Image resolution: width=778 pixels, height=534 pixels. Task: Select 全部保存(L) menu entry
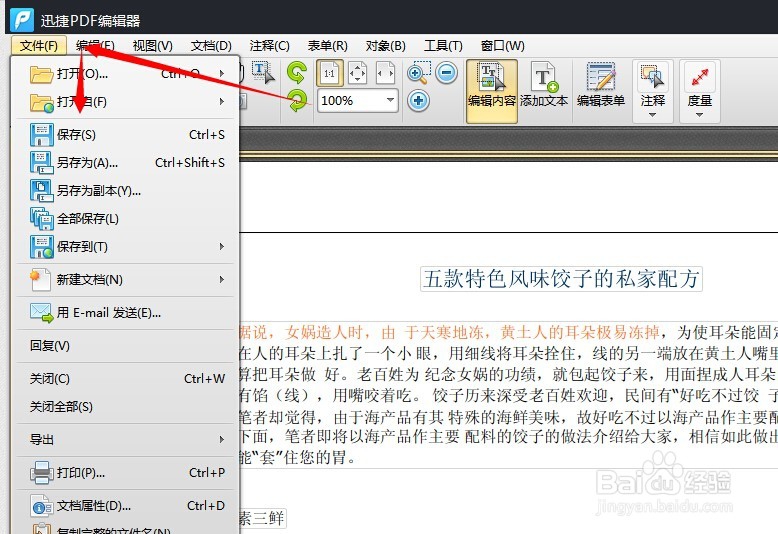[125, 218]
